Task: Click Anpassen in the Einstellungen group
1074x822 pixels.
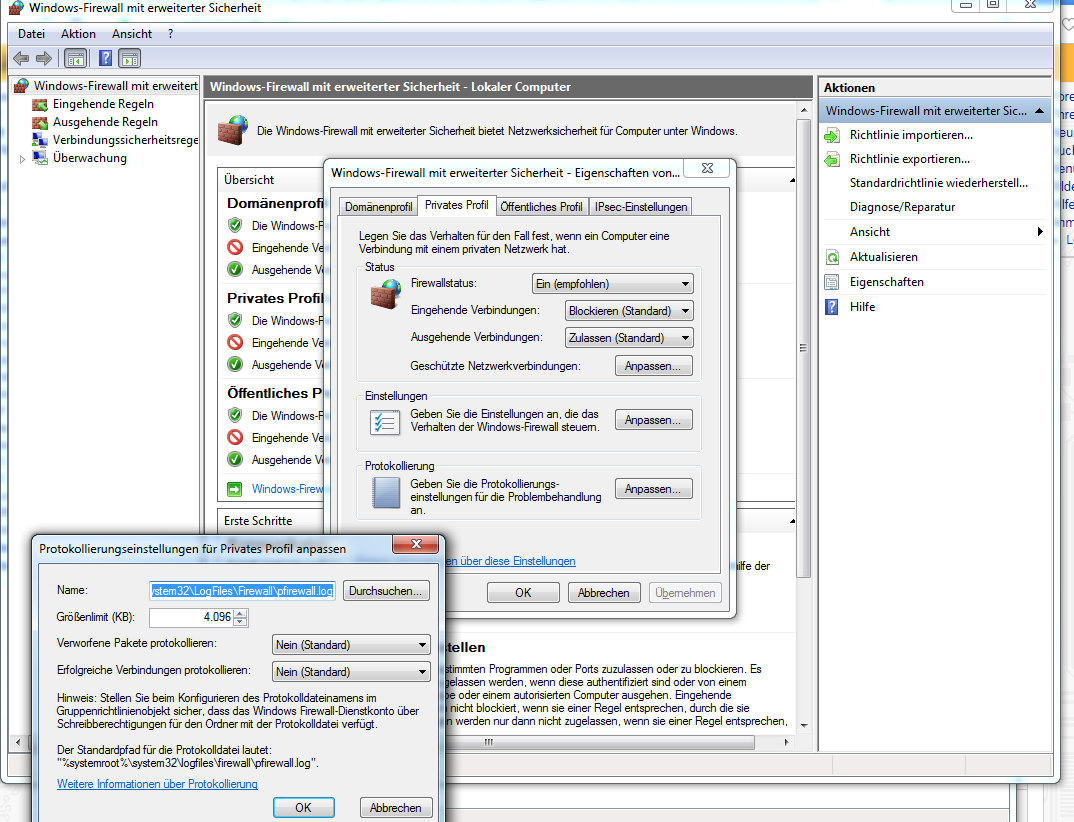Action: (x=653, y=420)
